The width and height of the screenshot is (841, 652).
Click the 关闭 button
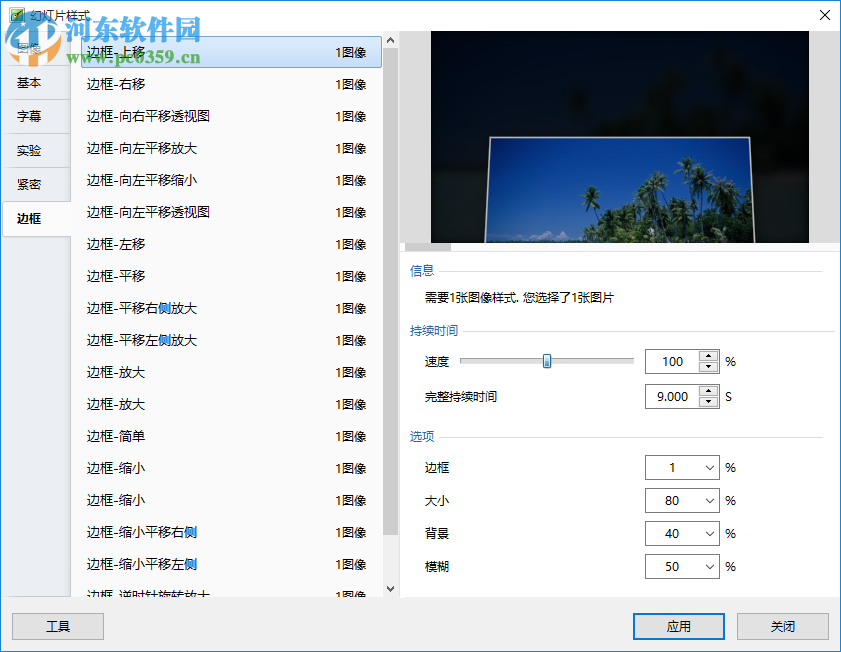click(783, 626)
